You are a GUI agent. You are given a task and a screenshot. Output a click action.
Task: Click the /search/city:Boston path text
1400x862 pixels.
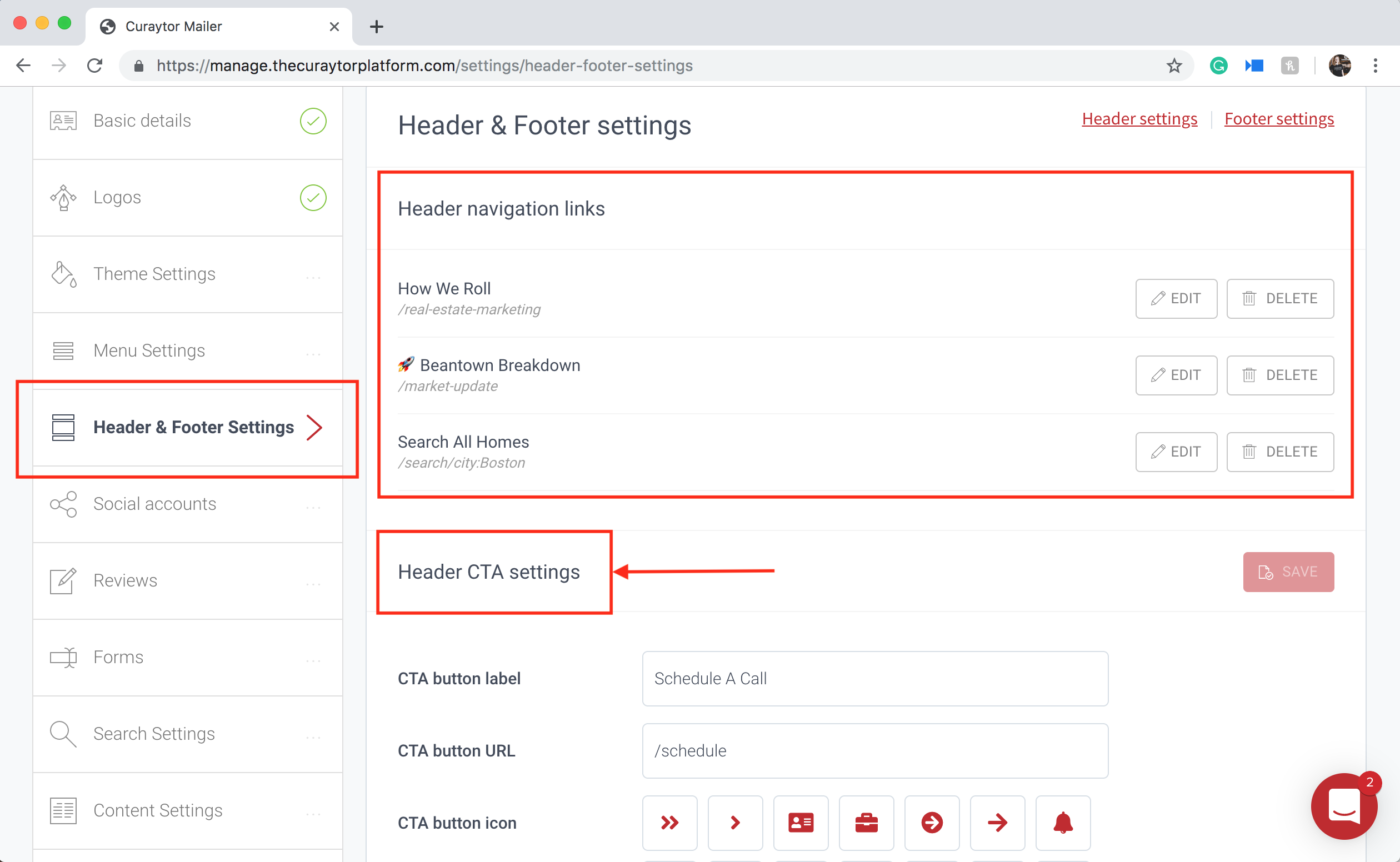(461, 462)
